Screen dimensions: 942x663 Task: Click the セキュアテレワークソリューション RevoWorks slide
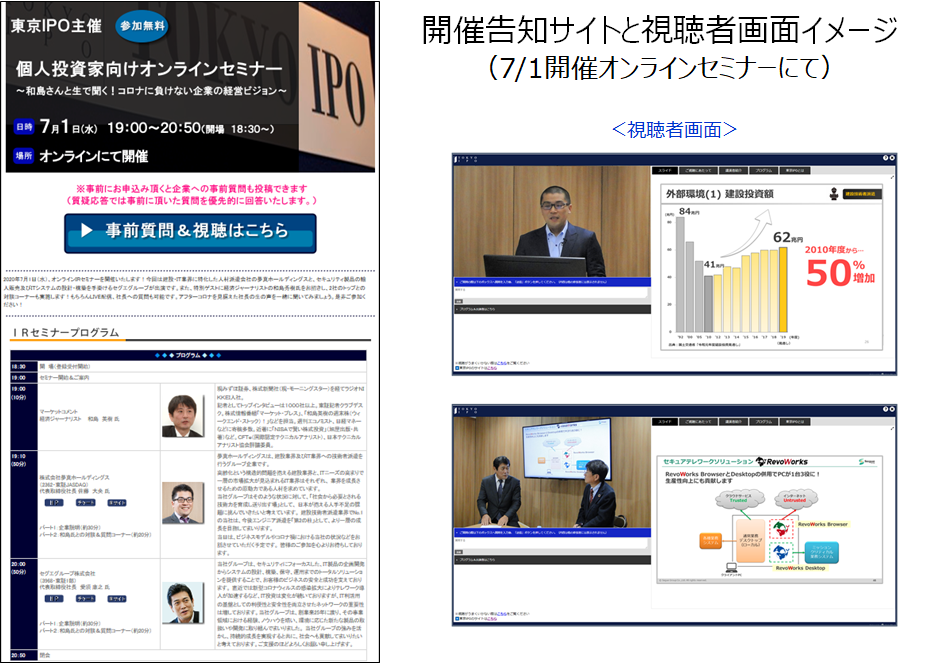tap(770, 519)
